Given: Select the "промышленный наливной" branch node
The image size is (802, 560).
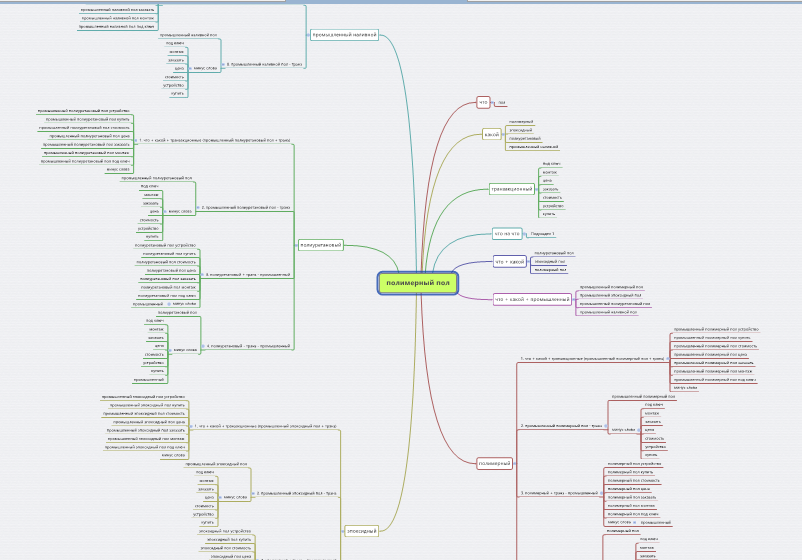Looking at the screenshot, I should [344, 34].
